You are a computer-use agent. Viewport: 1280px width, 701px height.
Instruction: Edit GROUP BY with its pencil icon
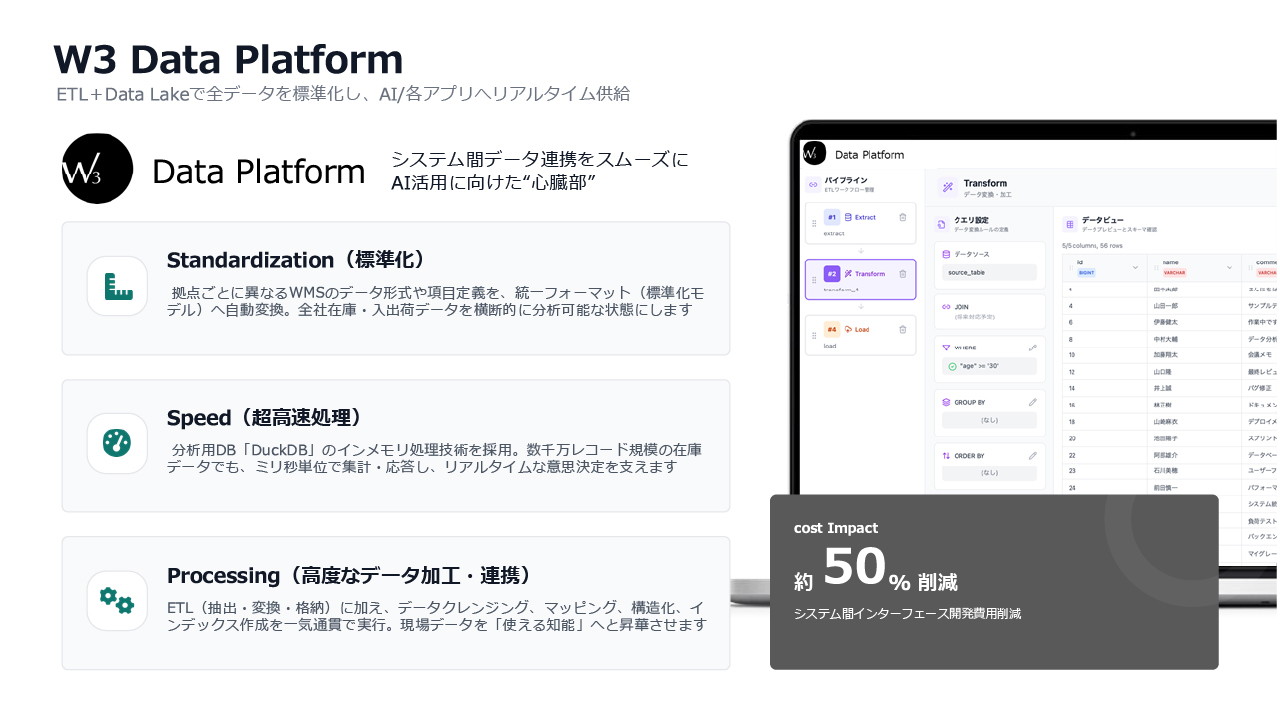(x=1032, y=402)
